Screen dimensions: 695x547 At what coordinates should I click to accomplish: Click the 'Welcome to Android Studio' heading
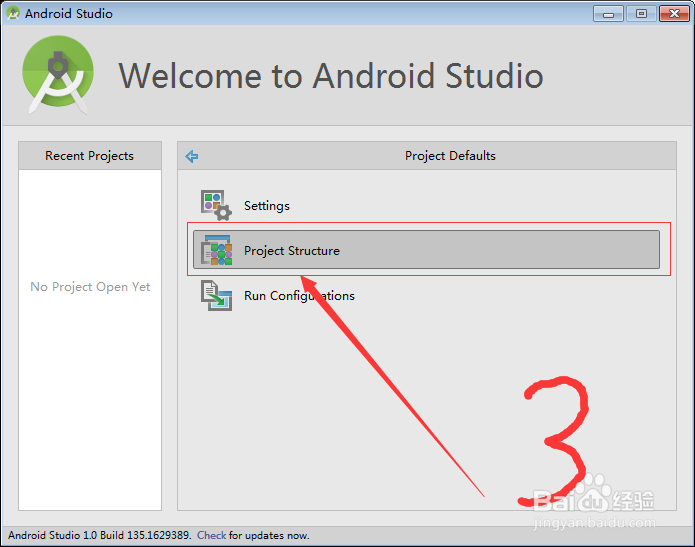pyautogui.click(x=331, y=76)
